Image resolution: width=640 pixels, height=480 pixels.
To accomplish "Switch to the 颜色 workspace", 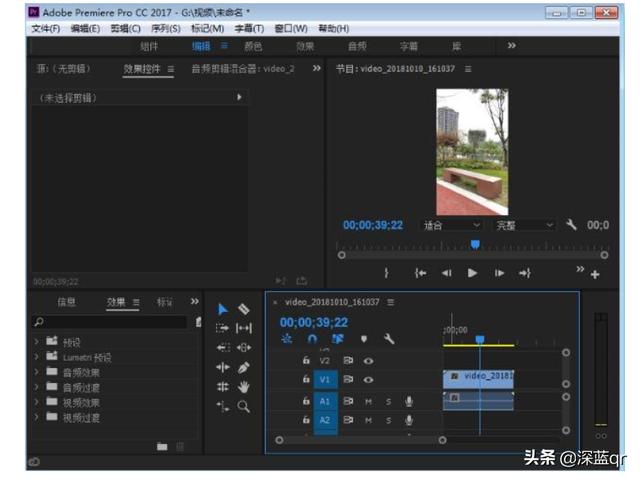I will (x=253, y=47).
